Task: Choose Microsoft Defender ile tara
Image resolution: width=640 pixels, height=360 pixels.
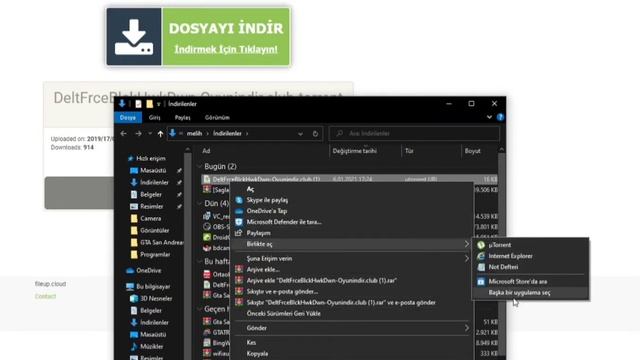Action: pos(284,222)
